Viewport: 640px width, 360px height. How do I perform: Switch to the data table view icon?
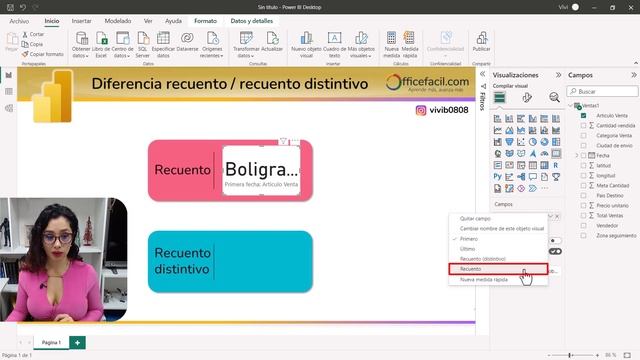tap(9, 91)
